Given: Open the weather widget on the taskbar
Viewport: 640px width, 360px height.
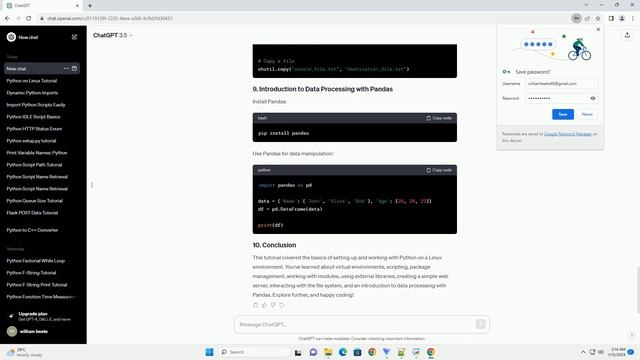Looking at the screenshot, I should click(24, 352).
